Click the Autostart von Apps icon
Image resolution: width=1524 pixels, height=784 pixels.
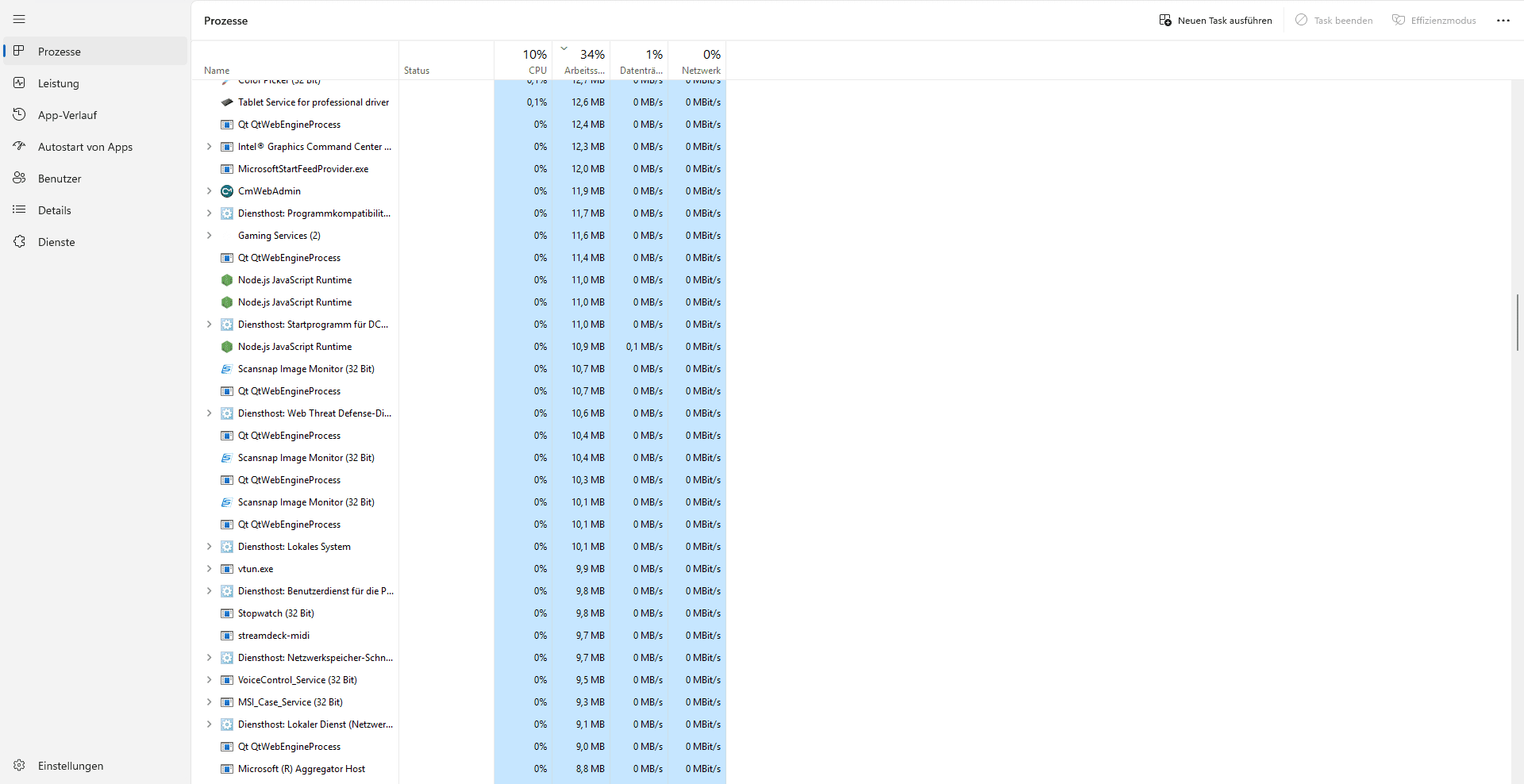click(x=19, y=146)
